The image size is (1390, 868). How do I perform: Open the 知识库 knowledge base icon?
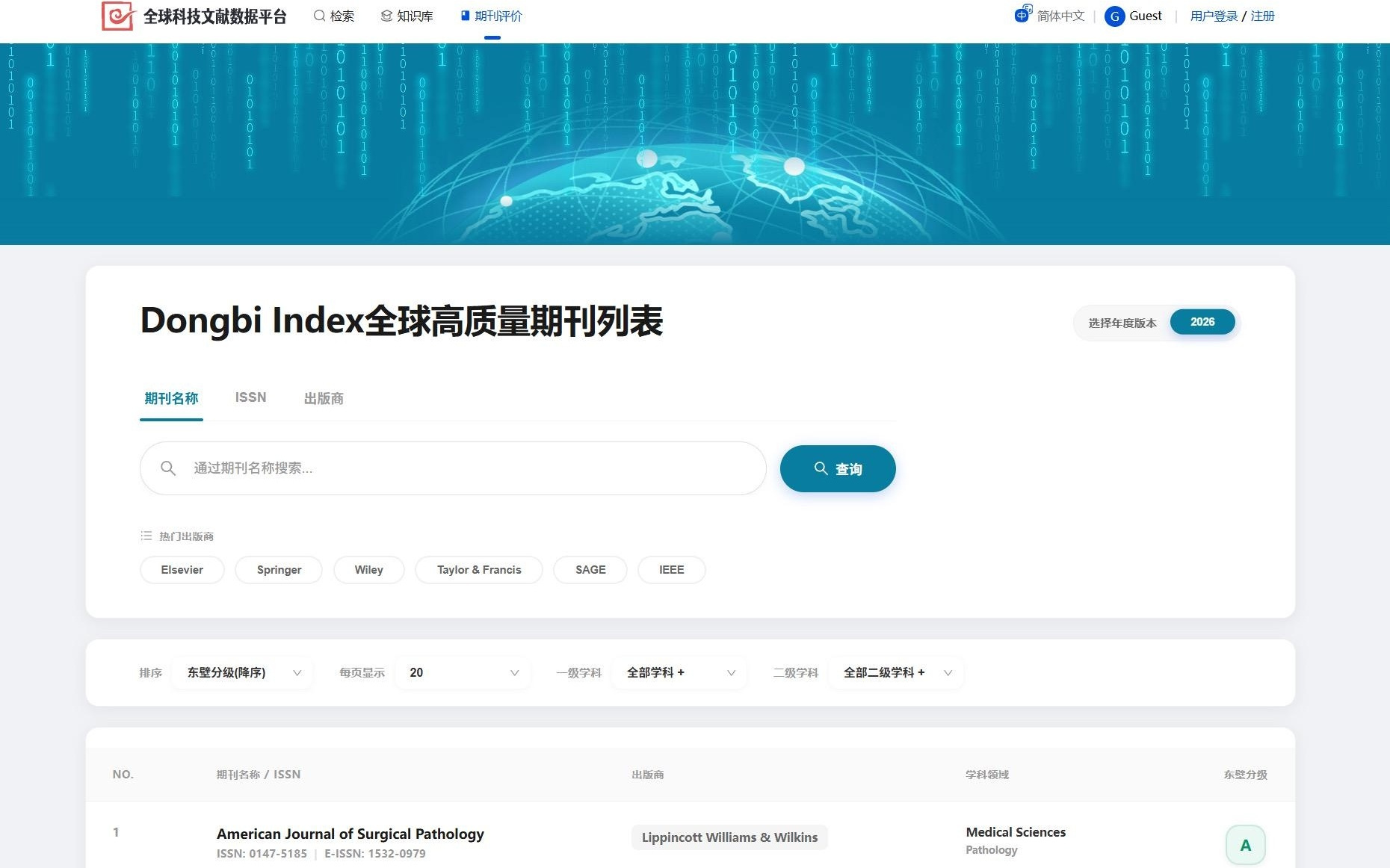click(x=386, y=14)
